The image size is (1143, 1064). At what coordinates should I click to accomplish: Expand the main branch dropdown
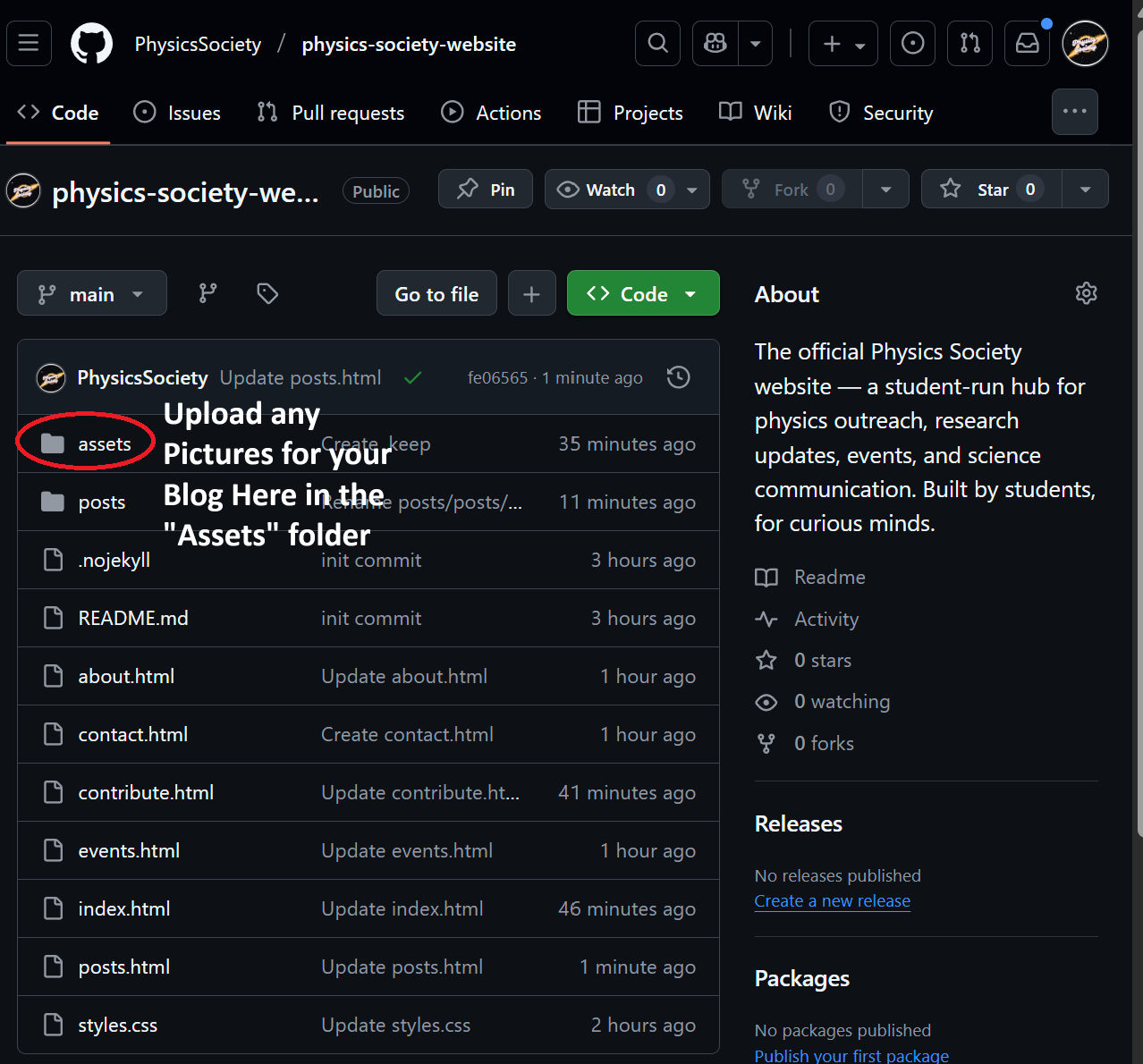coord(91,292)
